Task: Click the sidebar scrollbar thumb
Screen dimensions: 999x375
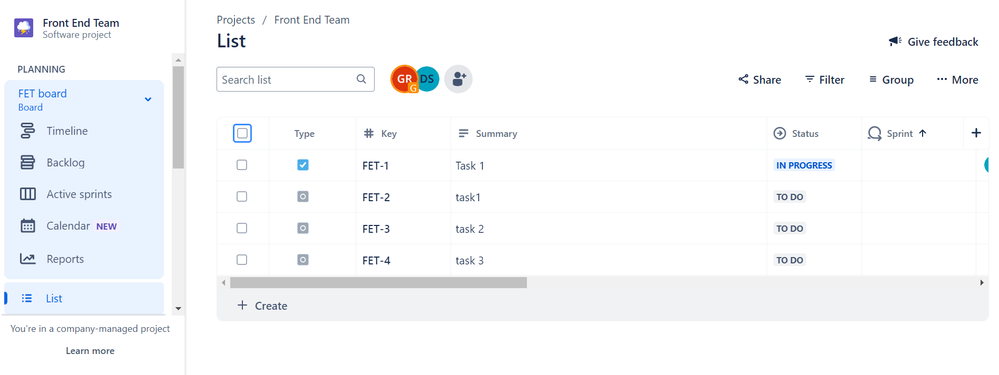Action: pyautogui.click(x=178, y=117)
